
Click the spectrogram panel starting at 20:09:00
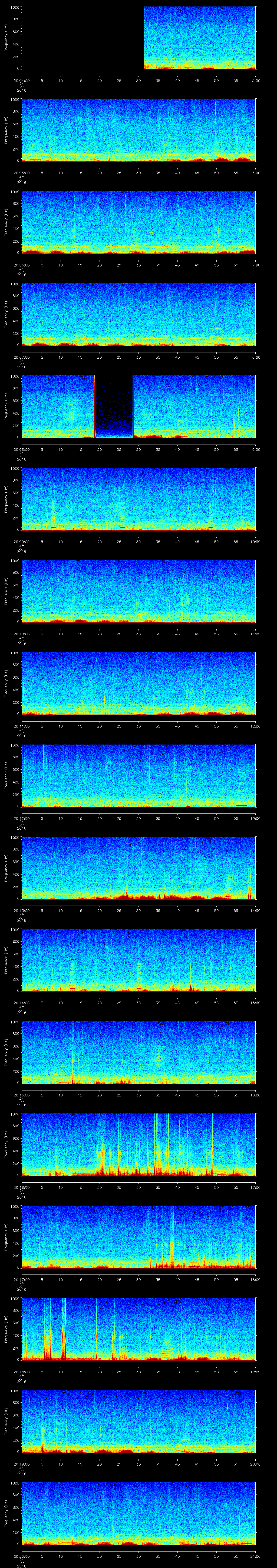pyautogui.click(x=139, y=499)
